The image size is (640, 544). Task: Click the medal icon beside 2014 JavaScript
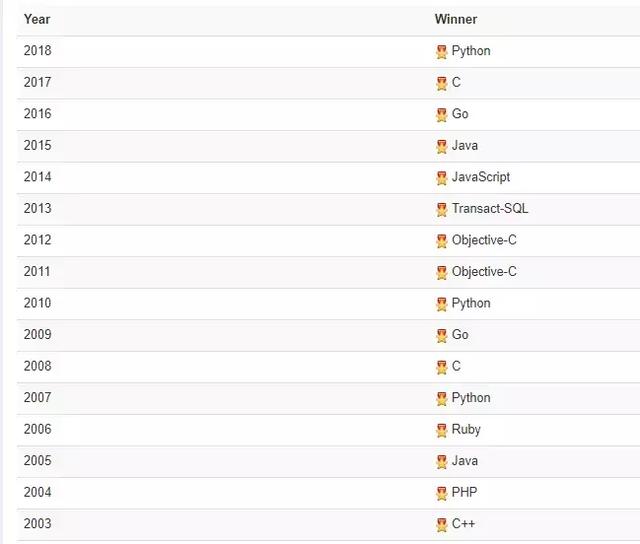[x=442, y=178]
